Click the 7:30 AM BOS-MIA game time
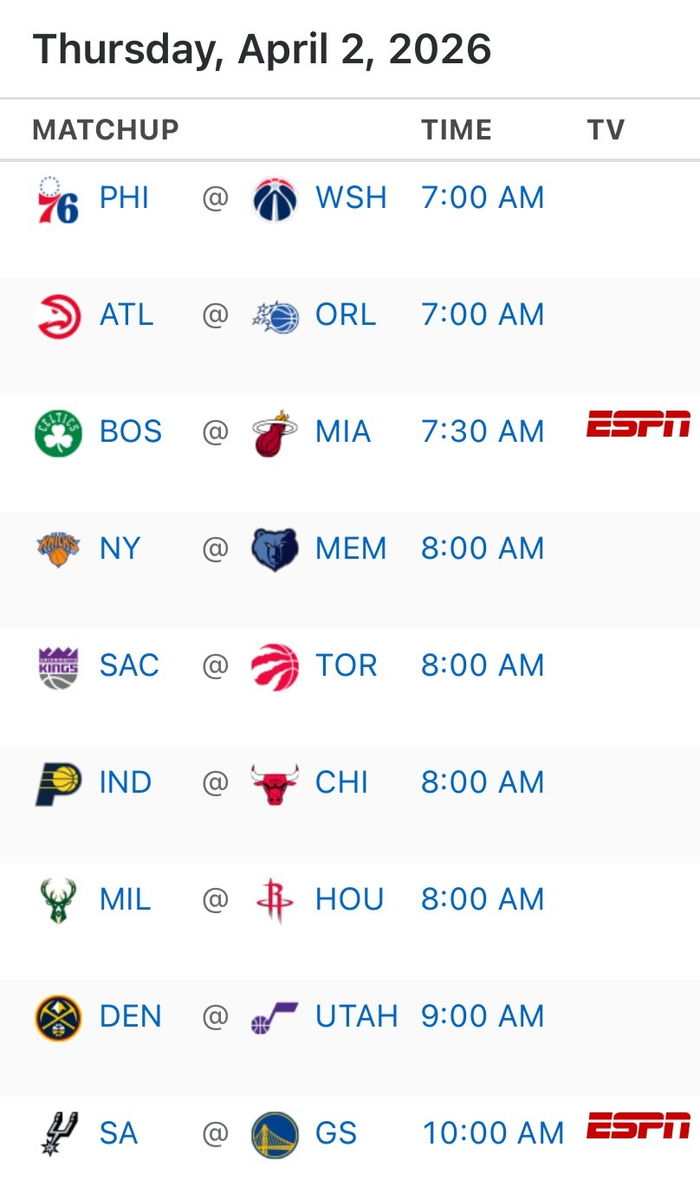The image size is (700, 1180). pos(482,432)
